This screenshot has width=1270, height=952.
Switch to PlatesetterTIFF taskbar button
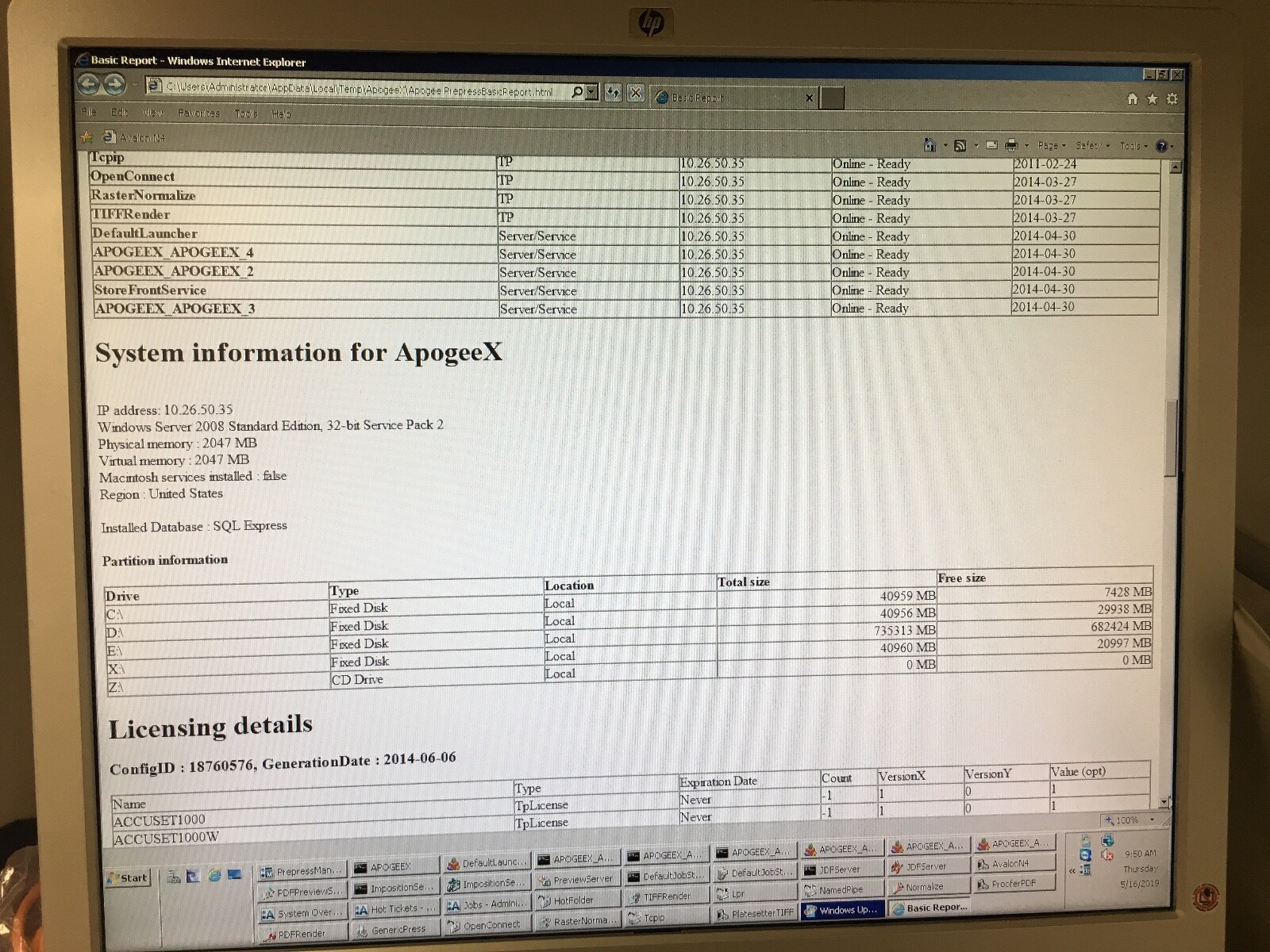(755, 913)
